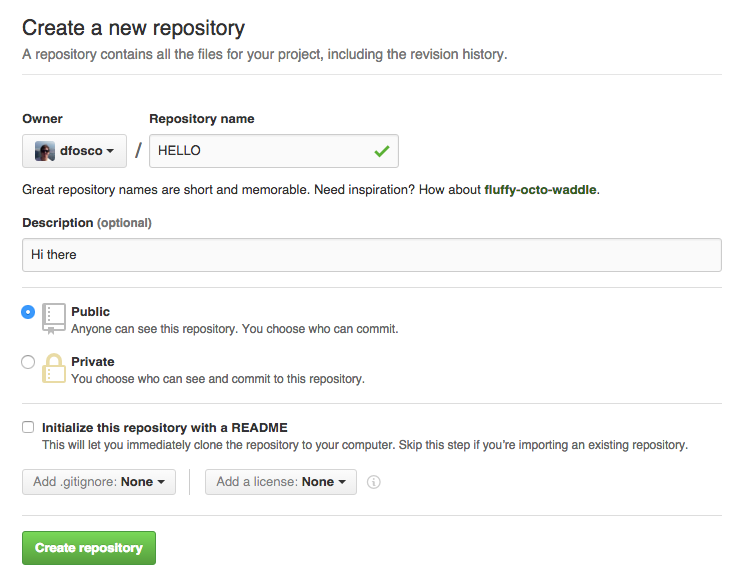Click the green checkmark in name field
The image size is (750, 586).
click(x=381, y=151)
